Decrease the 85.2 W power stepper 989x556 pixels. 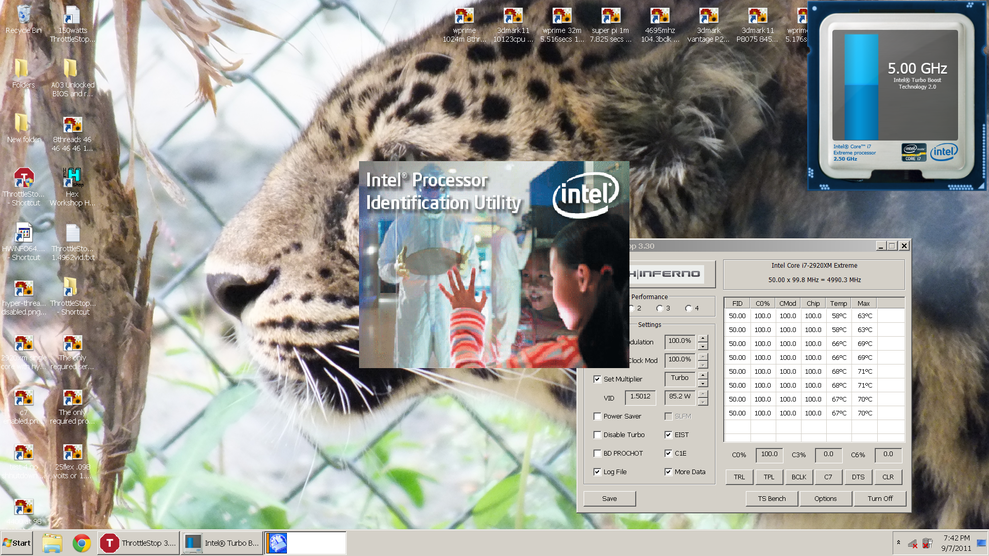point(703,402)
